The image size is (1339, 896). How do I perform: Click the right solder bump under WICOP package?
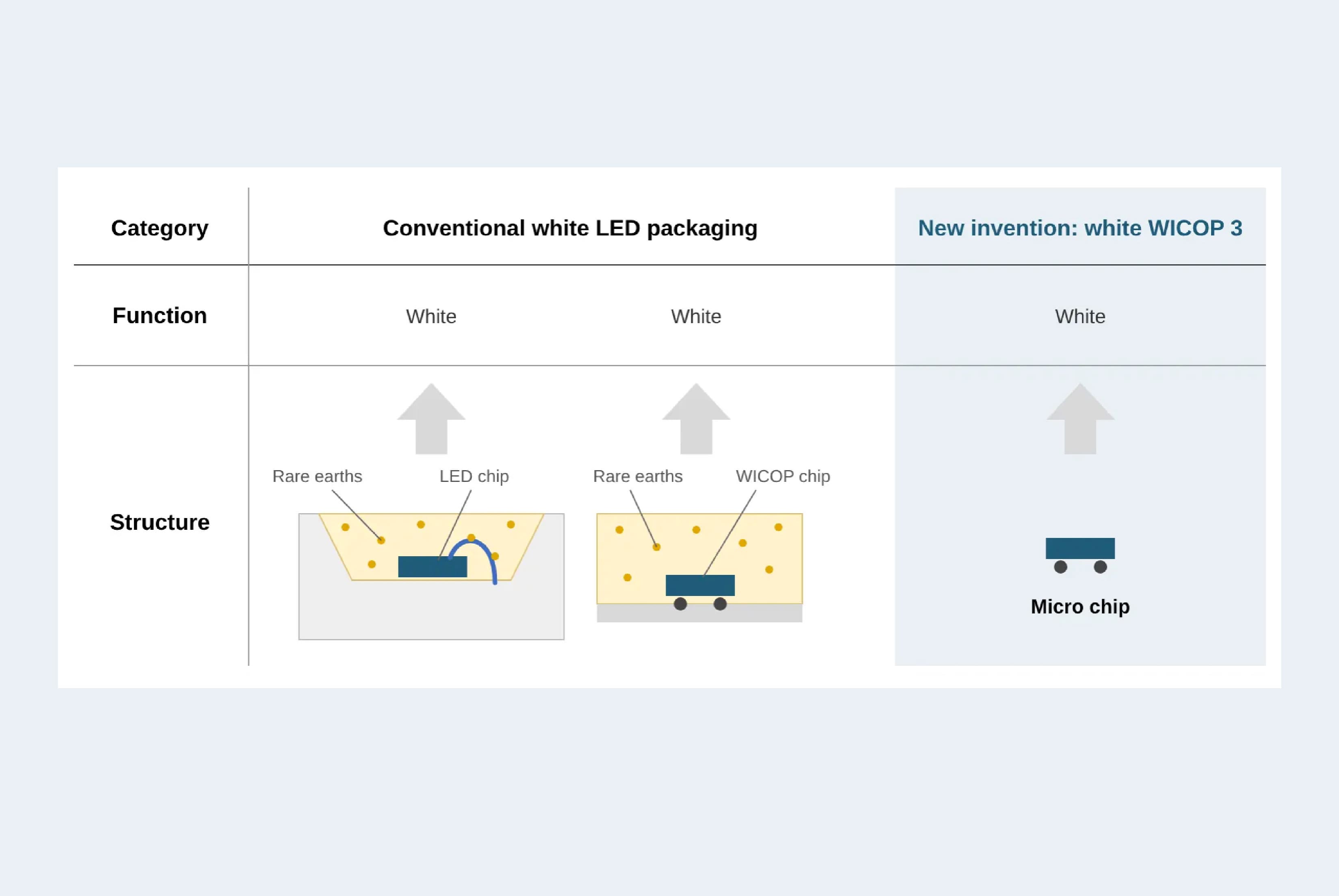[720, 604]
